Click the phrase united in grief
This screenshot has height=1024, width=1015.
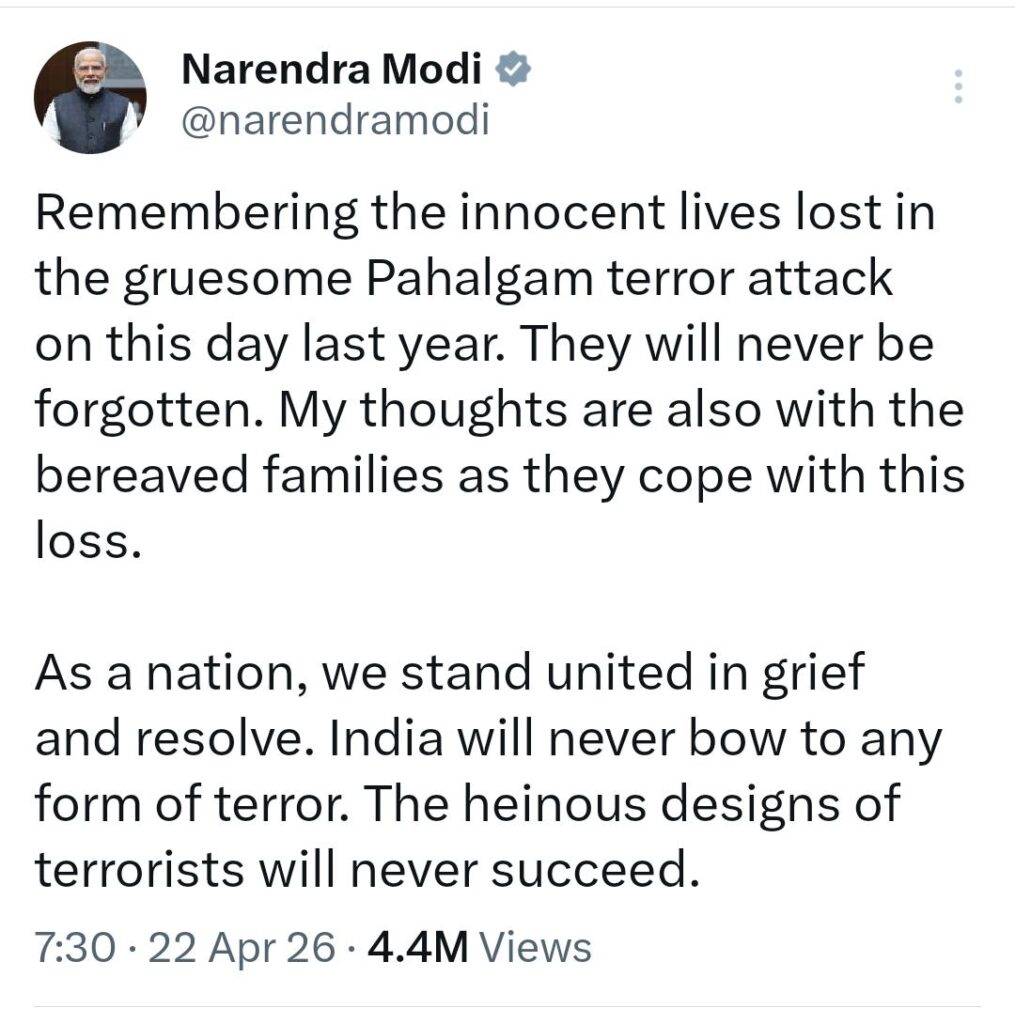pyautogui.click(x=713, y=676)
